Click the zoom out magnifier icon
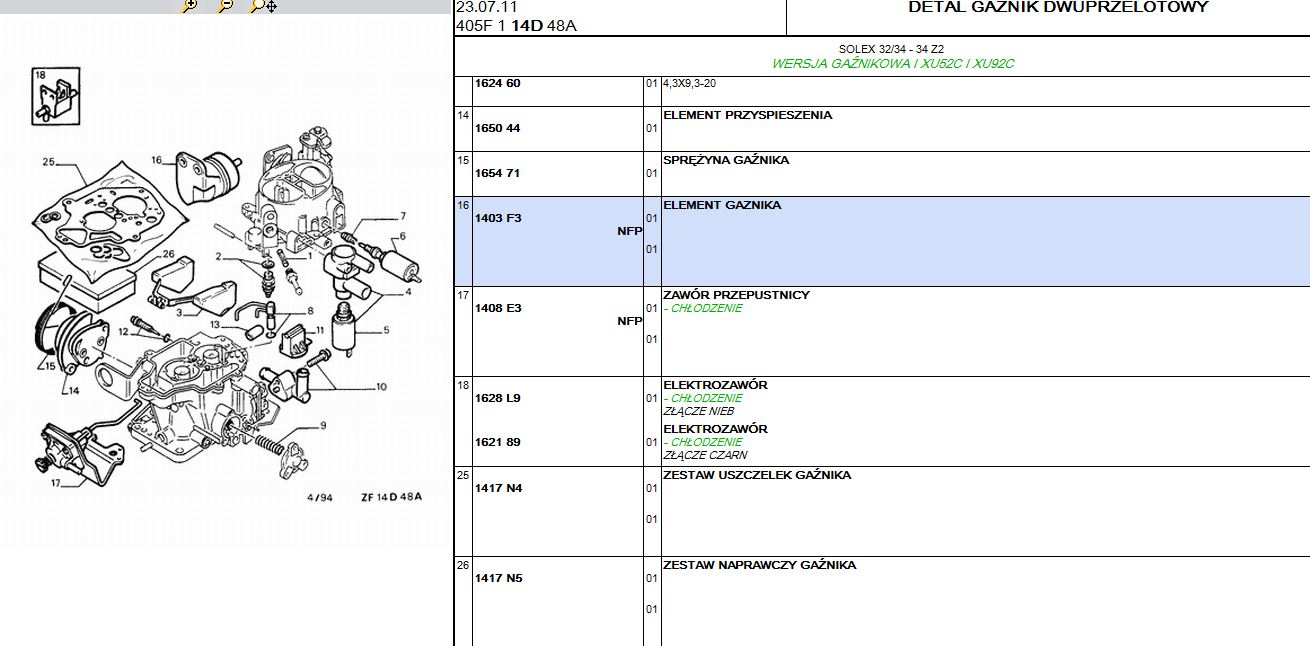The image size is (1310, 646). [225, 6]
